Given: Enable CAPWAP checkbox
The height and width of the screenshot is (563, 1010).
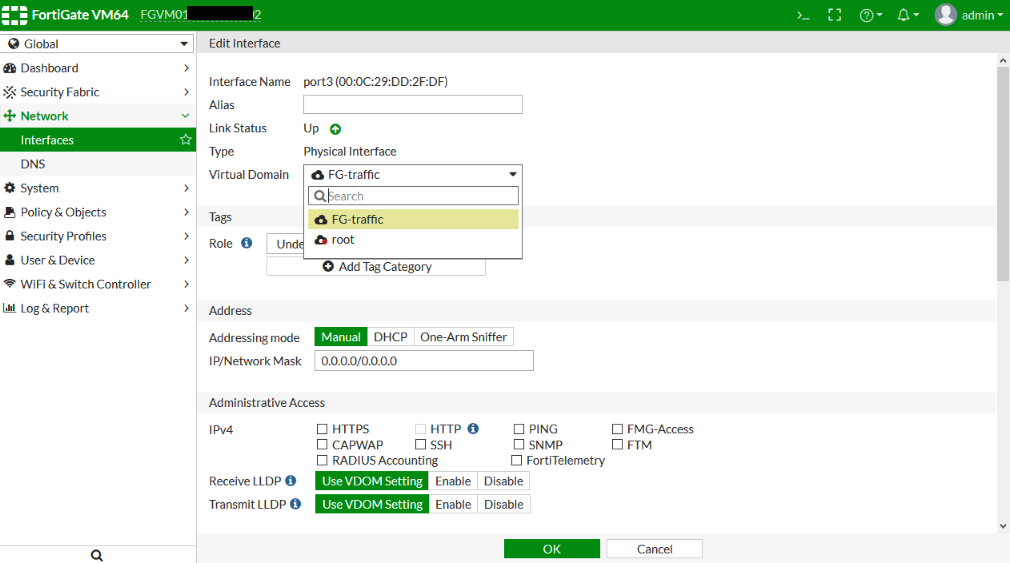Looking at the screenshot, I should point(322,444).
